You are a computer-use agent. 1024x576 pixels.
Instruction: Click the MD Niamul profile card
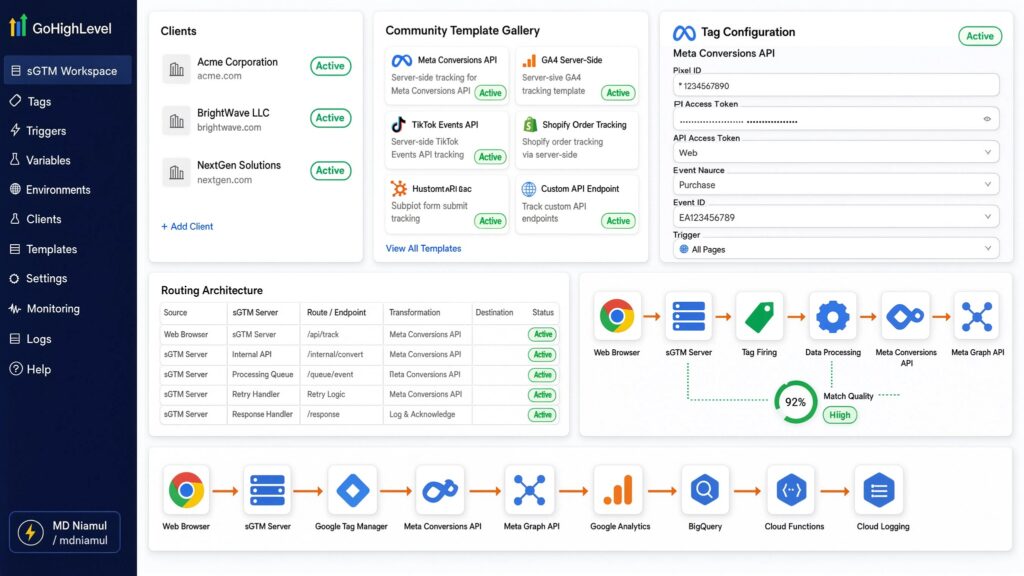[65, 532]
